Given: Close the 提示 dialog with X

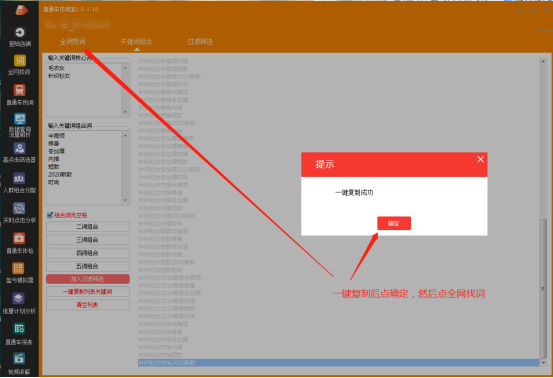Looking at the screenshot, I should click(x=480, y=159).
